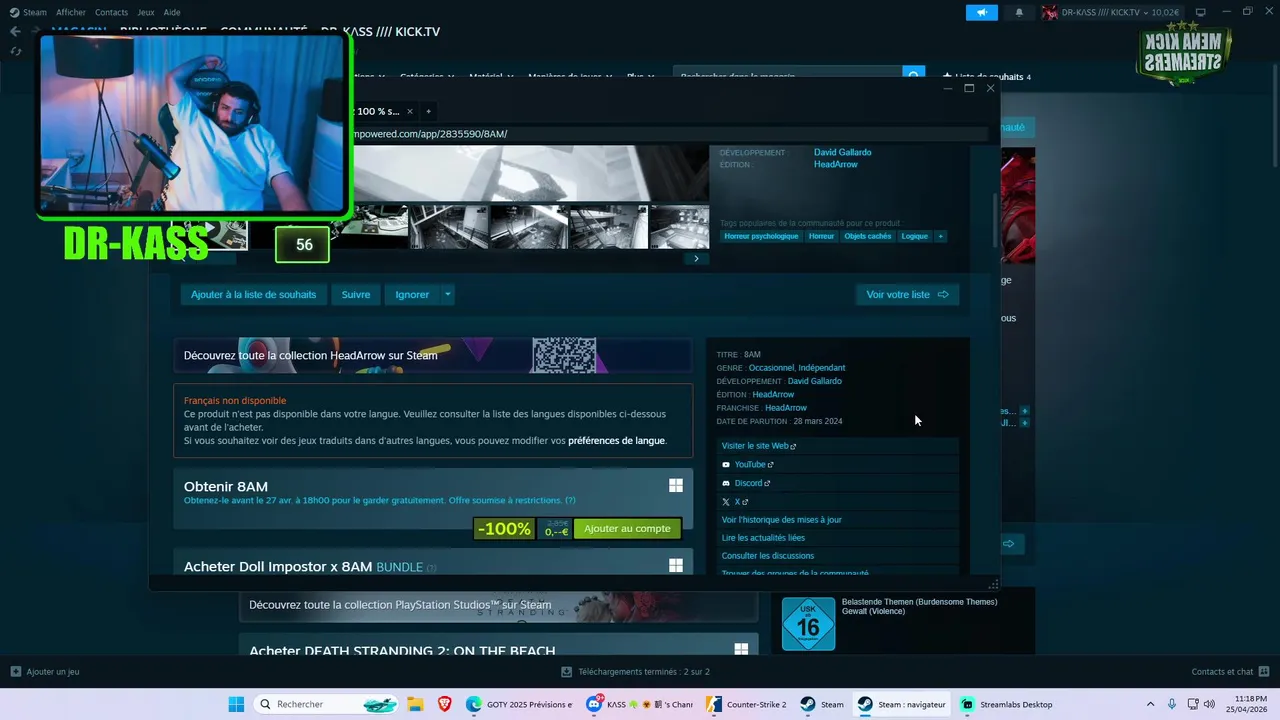
Task: Click the Windows icon on Obtenir 8AM
Action: point(676,485)
